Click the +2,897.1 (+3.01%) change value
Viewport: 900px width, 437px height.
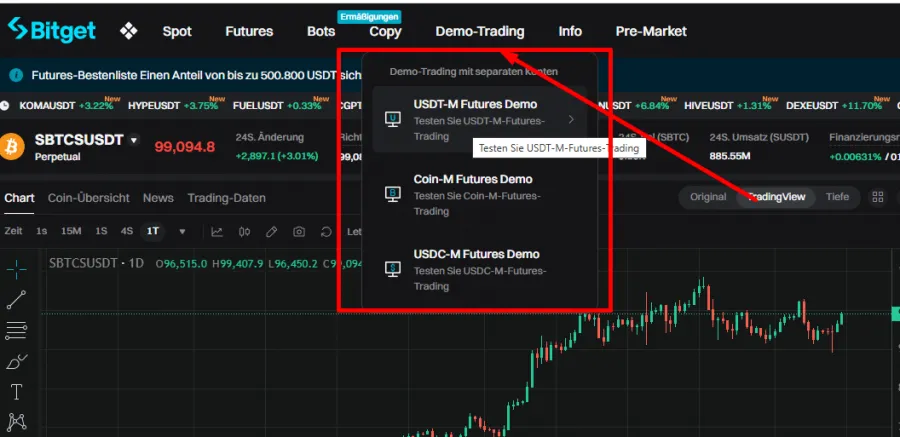(x=277, y=156)
